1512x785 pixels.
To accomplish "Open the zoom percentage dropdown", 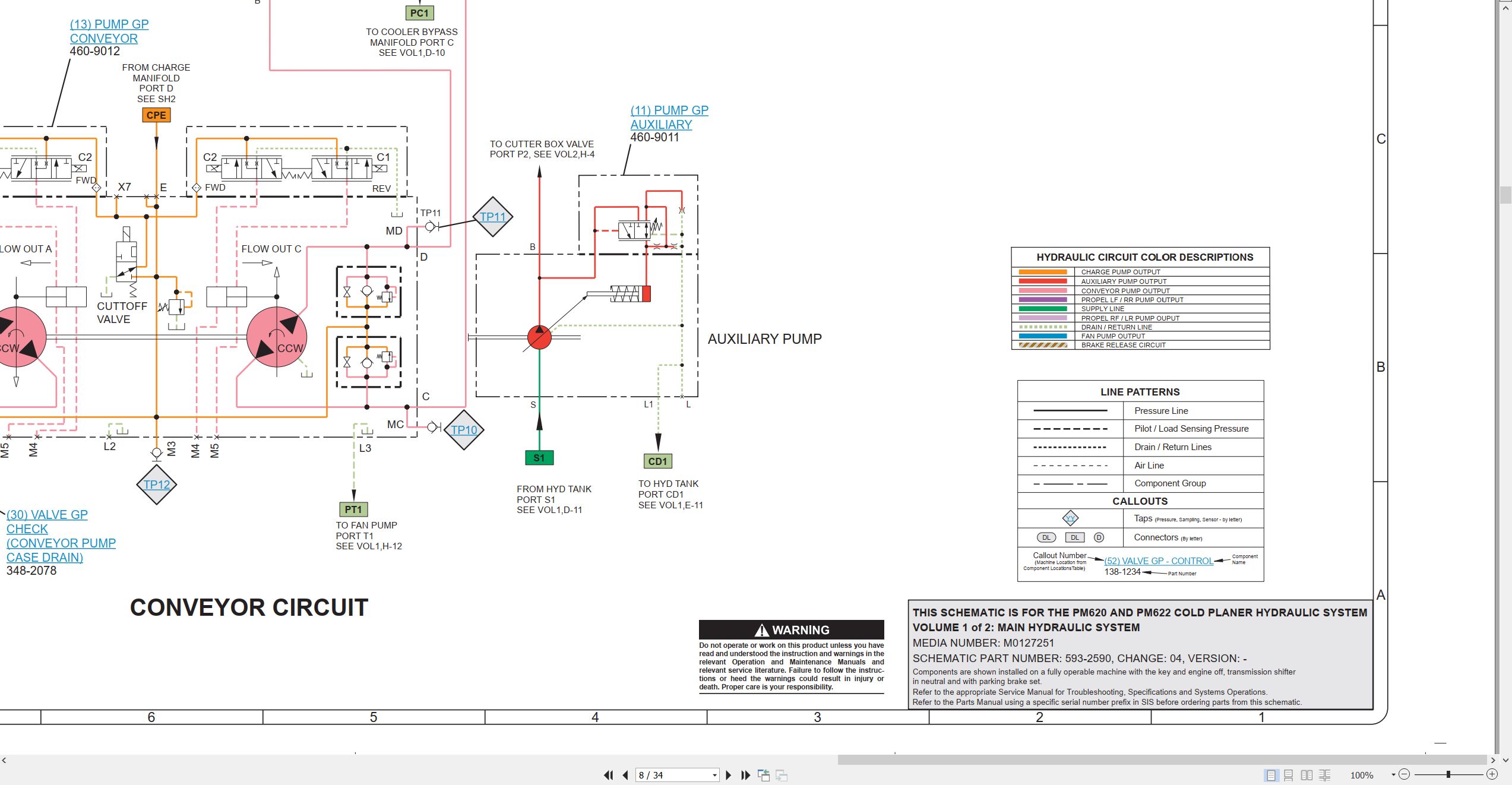I will click(1393, 775).
